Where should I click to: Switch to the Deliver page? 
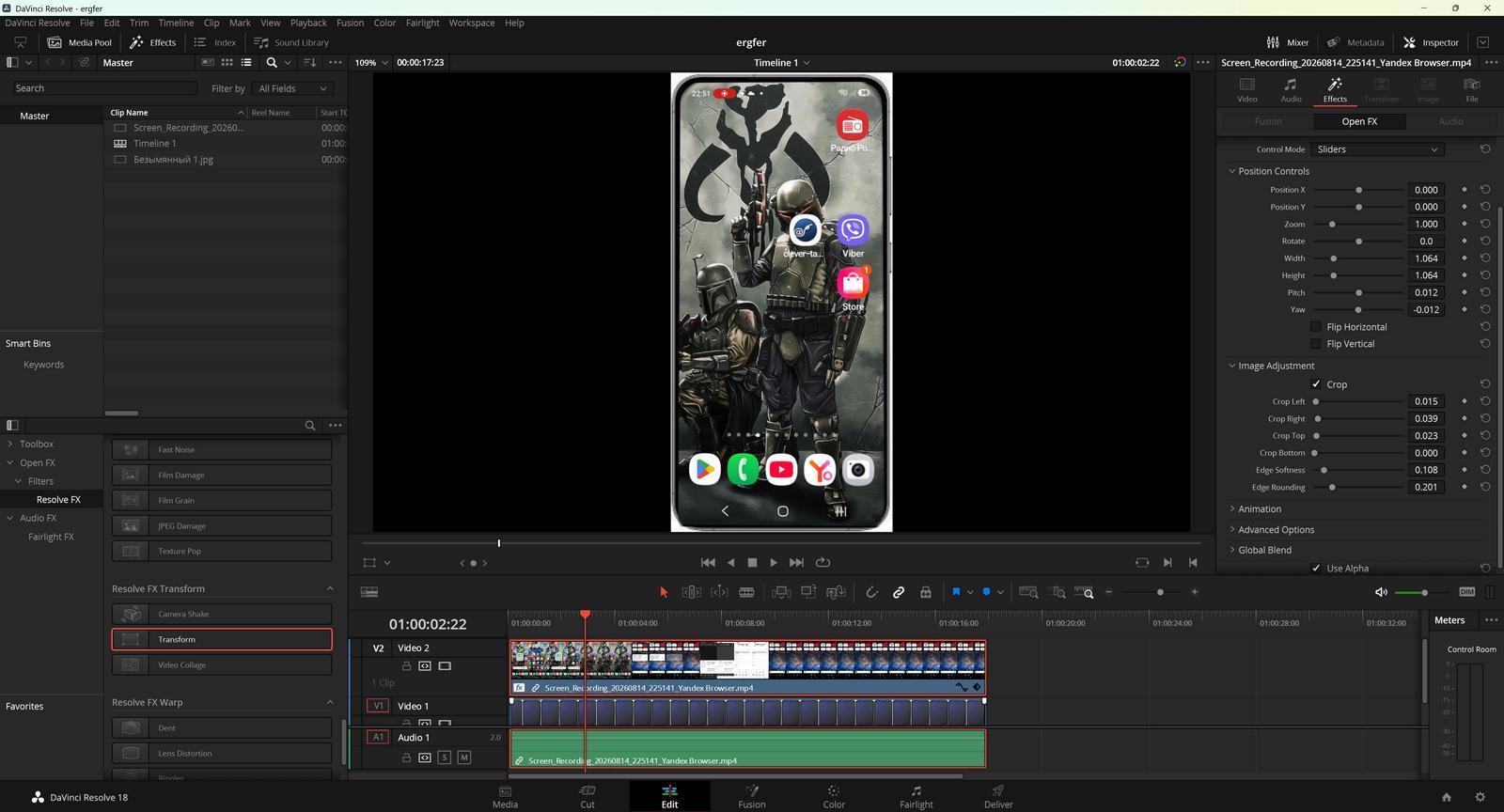(x=998, y=796)
